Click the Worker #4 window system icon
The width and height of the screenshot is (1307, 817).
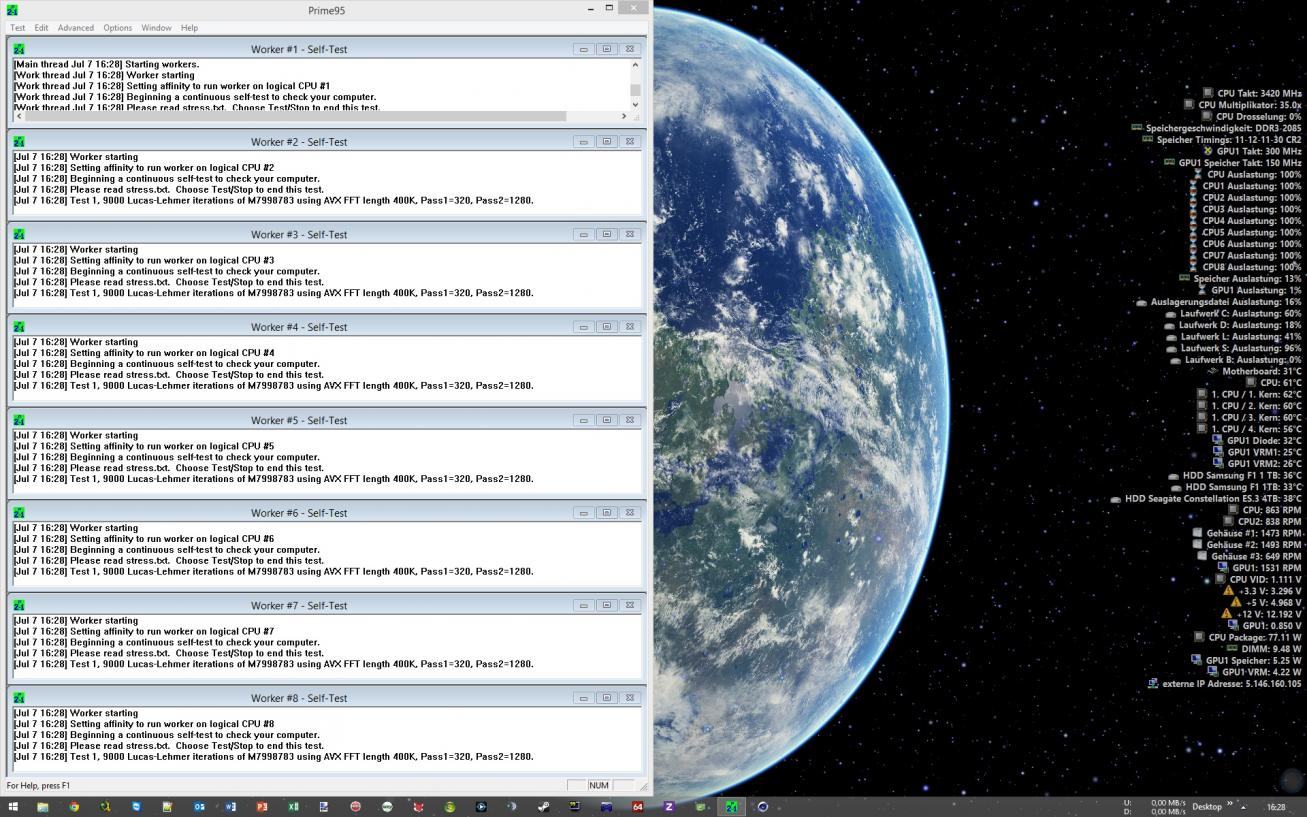pos(19,327)
